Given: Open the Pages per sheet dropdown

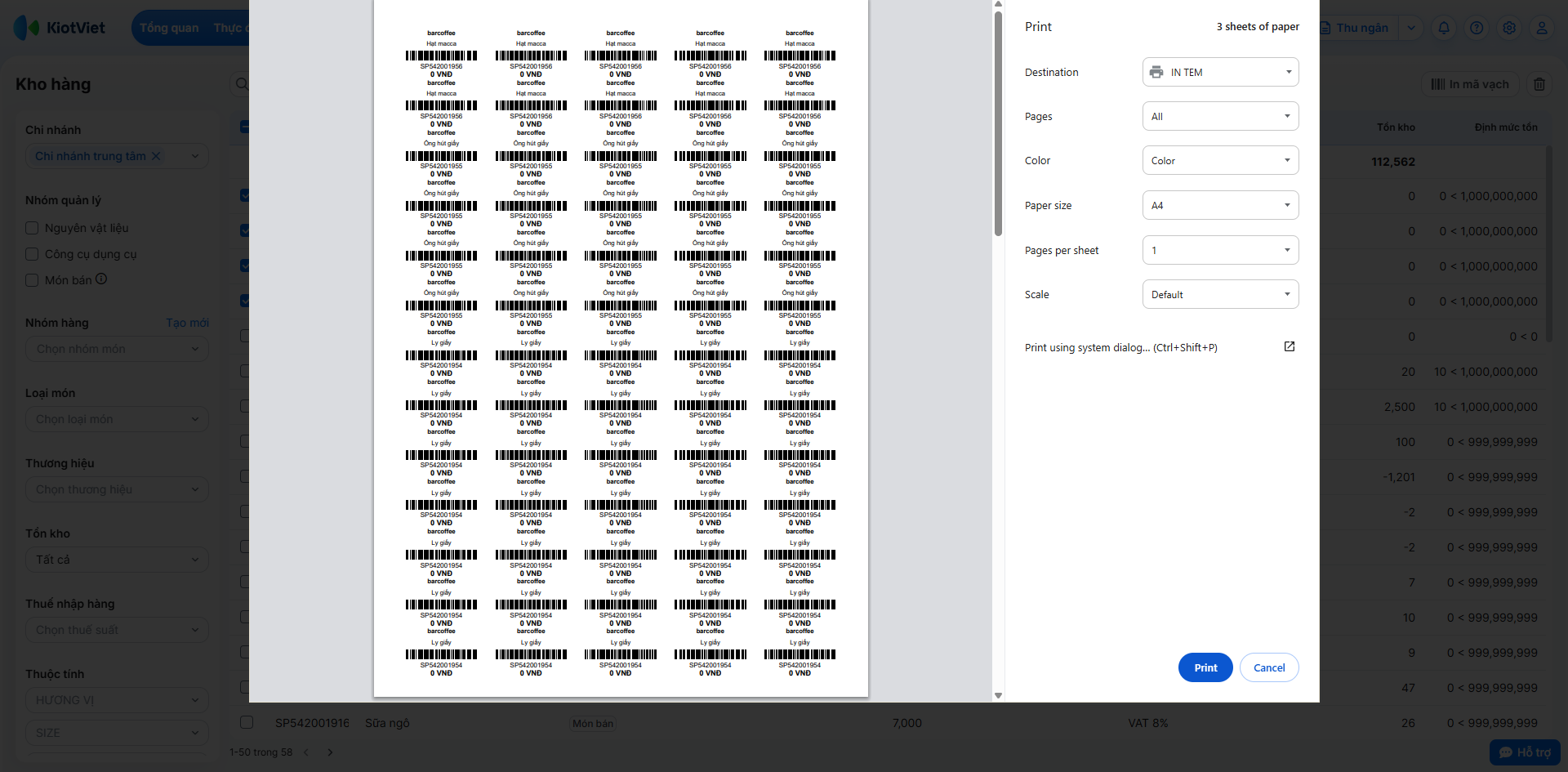Looking at the screenshot, I should point(1220,250).
